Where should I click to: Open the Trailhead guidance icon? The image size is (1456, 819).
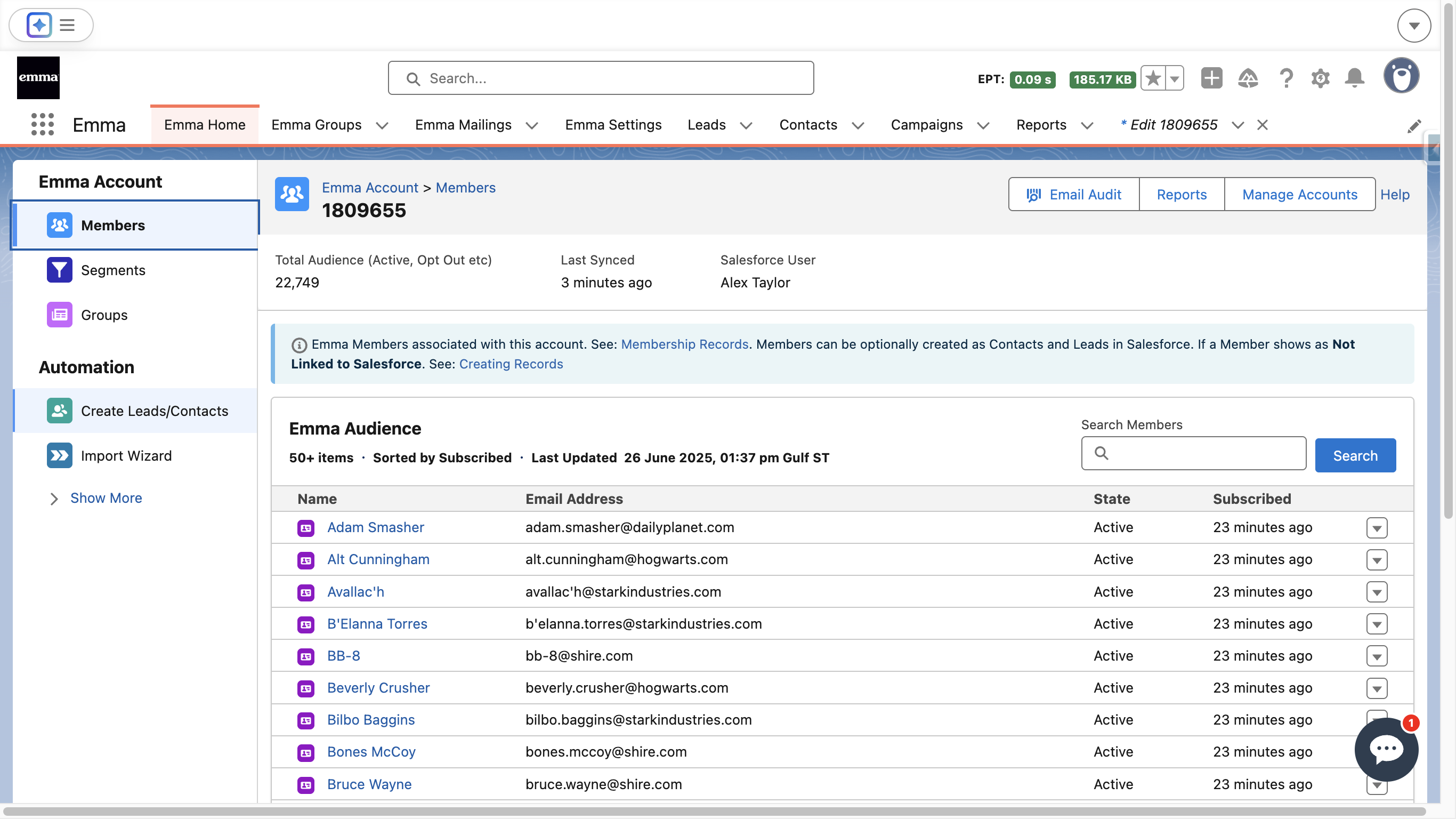[x=1248, y=78]
